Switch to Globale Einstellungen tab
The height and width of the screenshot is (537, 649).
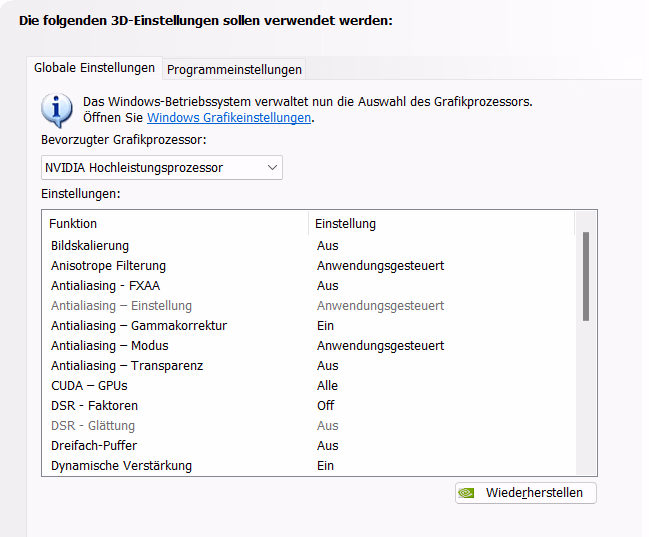[x=94, y=68]
